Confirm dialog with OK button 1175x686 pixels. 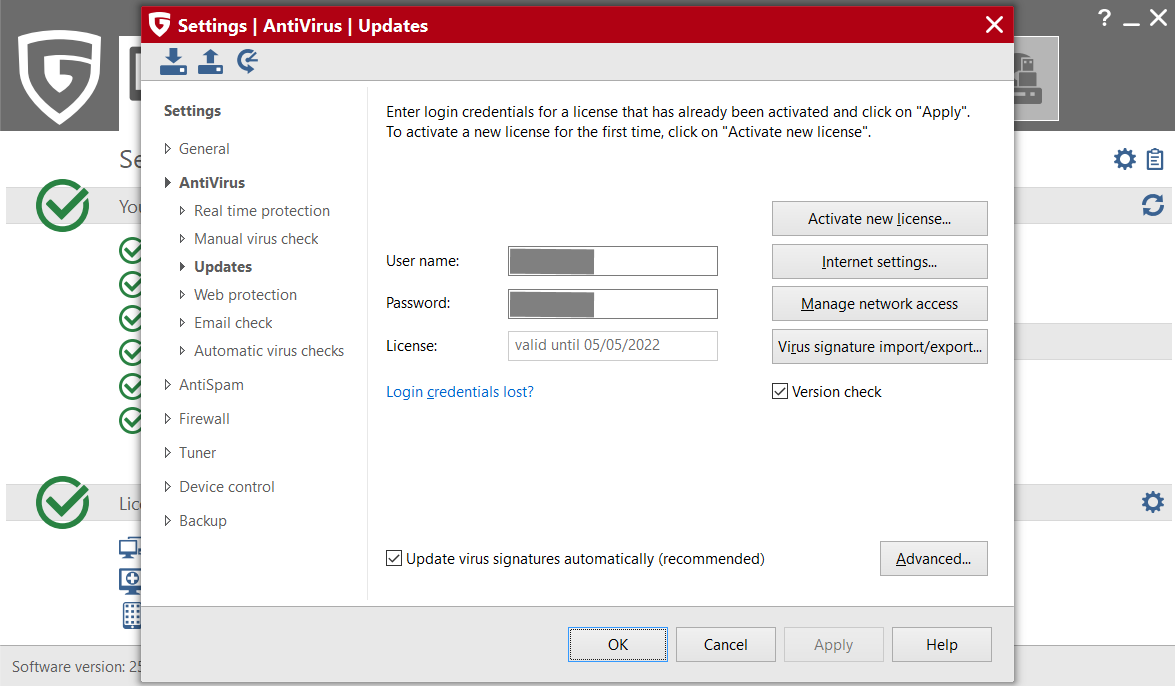pyautogui.click(x=618, y=645)
